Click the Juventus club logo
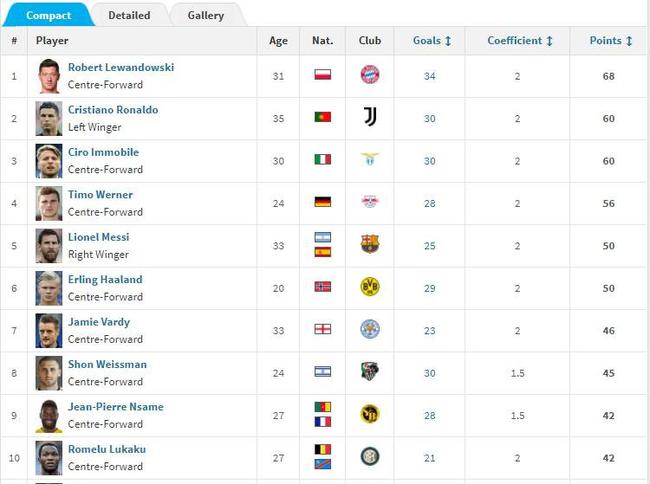 tap(370, 117)
